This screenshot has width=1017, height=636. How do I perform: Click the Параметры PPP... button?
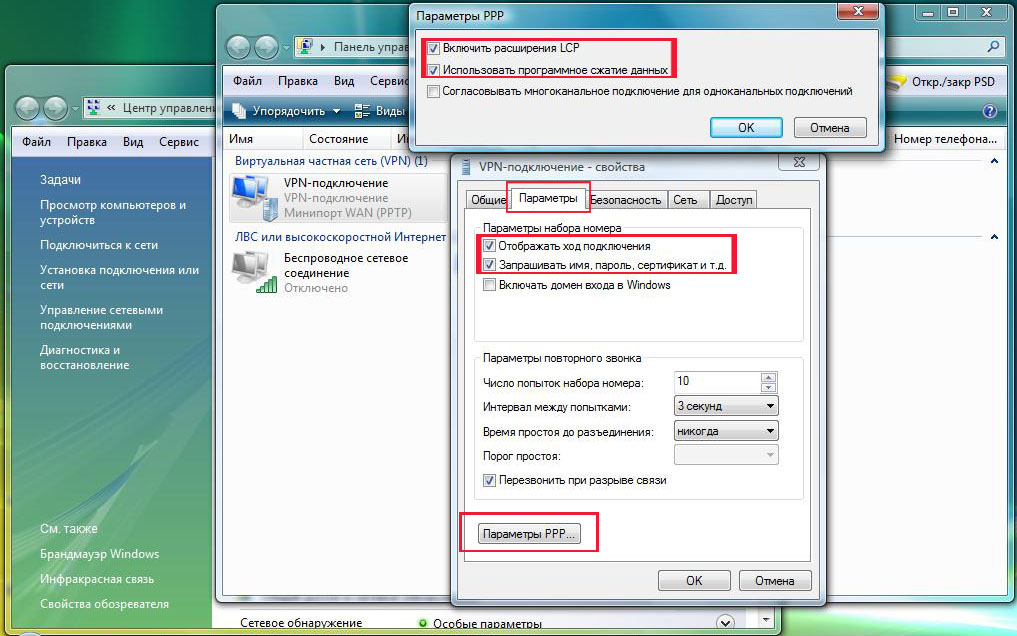pyautogui.click(x=529, y=534)
